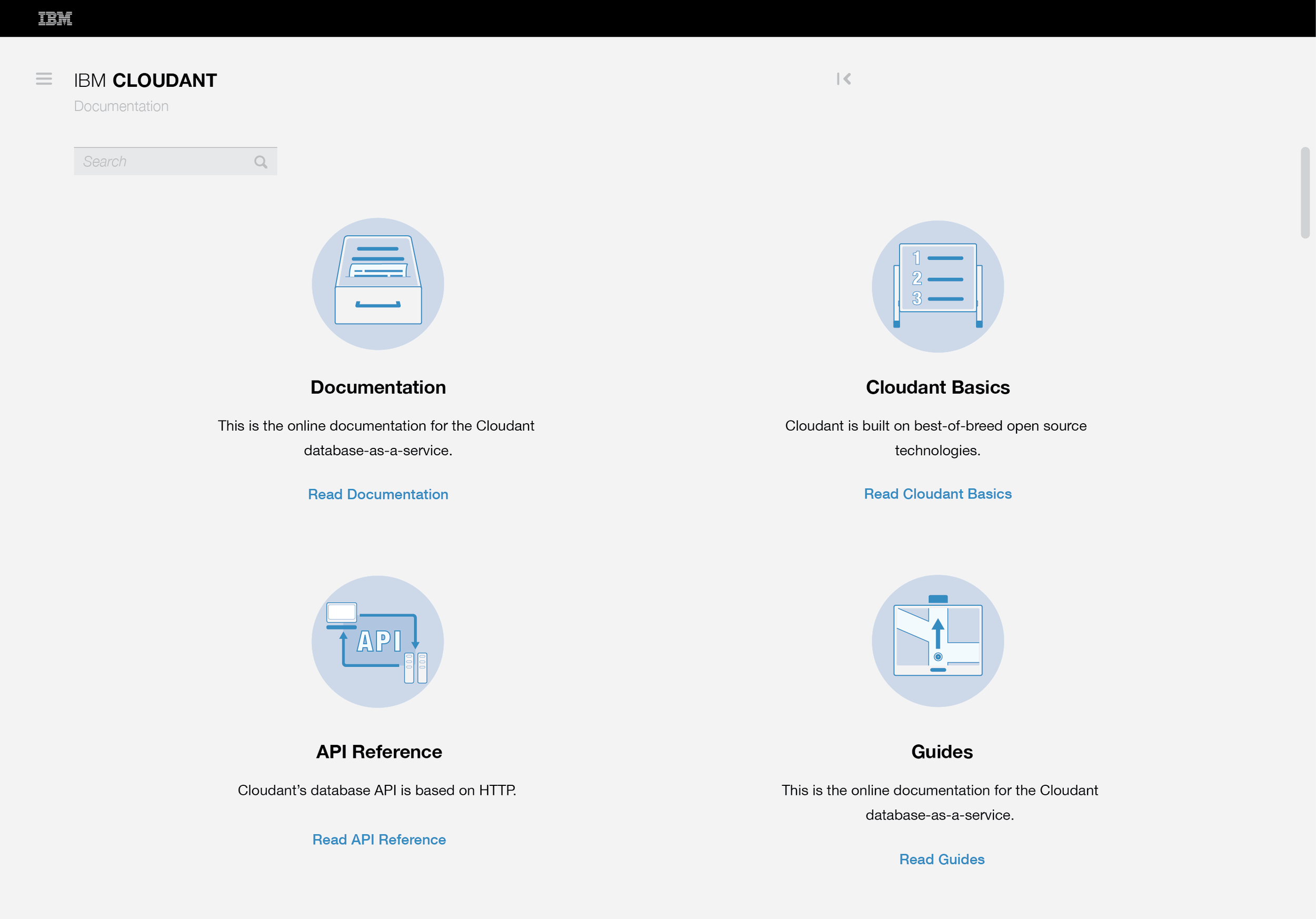Viewport: 1316px width, 919px height.
Task: Open the Read Documentation link
Action: coord(378,494)
